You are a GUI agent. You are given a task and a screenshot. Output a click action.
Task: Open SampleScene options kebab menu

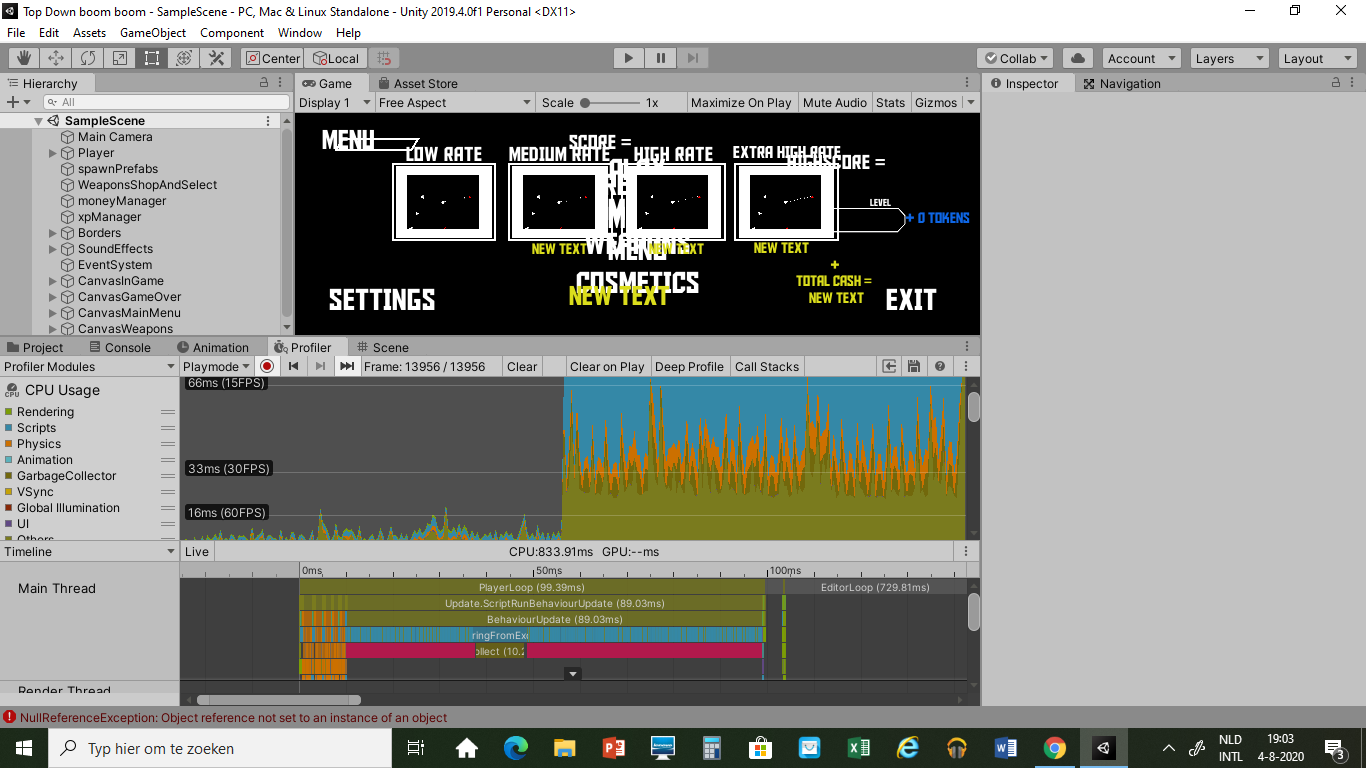(268, 121)
